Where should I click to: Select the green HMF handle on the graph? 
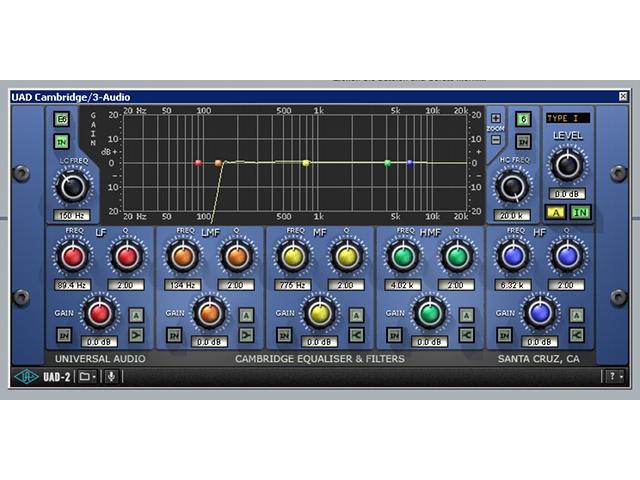coord(388,163)
